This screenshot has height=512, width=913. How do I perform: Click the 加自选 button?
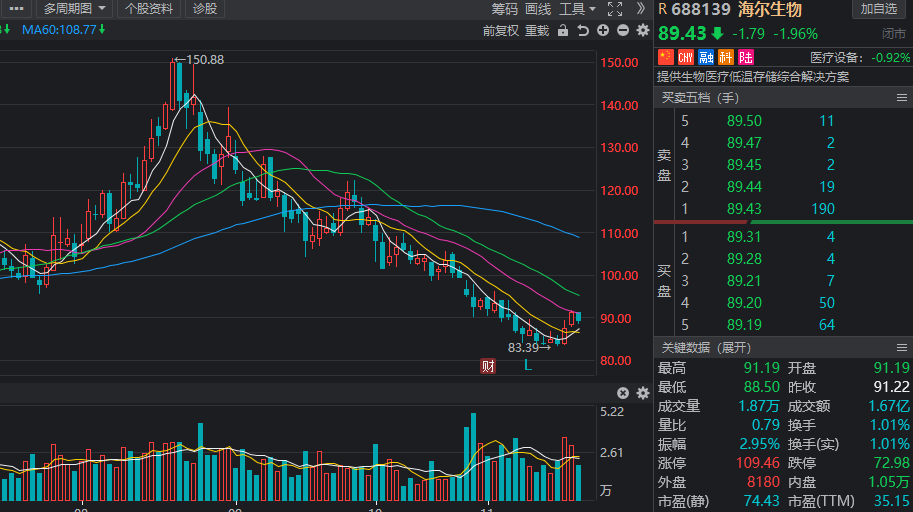pyautogui.click(x=879, y=9)
